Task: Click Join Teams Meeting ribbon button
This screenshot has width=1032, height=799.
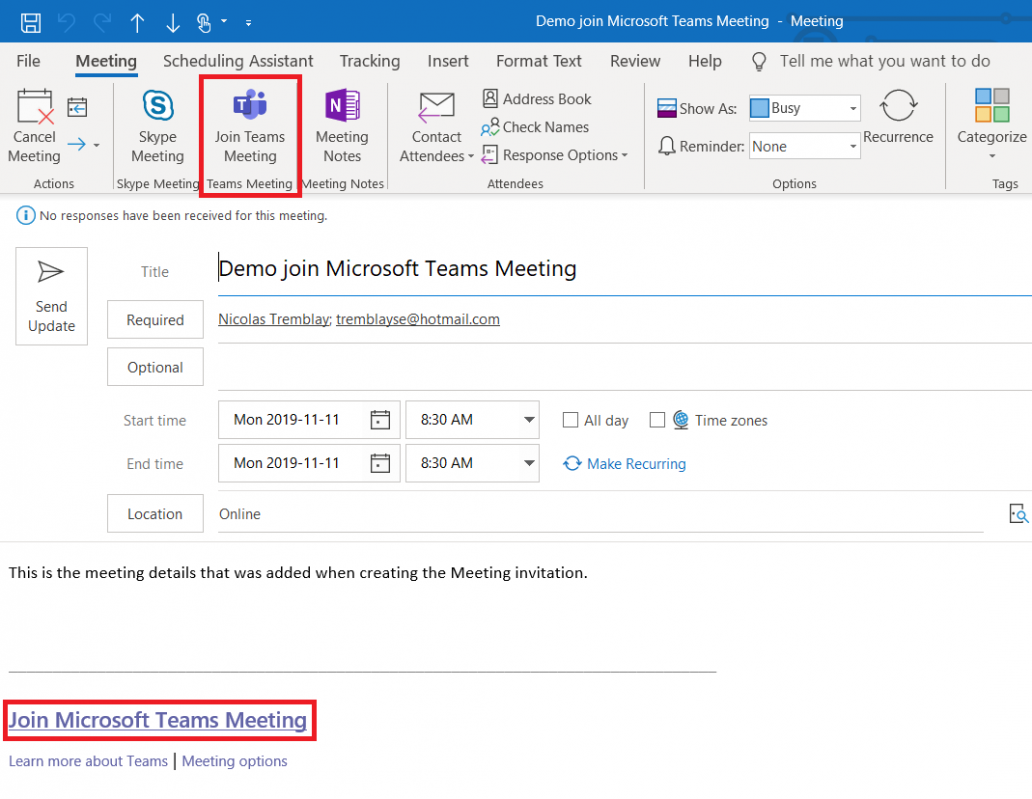Action: click(250, 126)
